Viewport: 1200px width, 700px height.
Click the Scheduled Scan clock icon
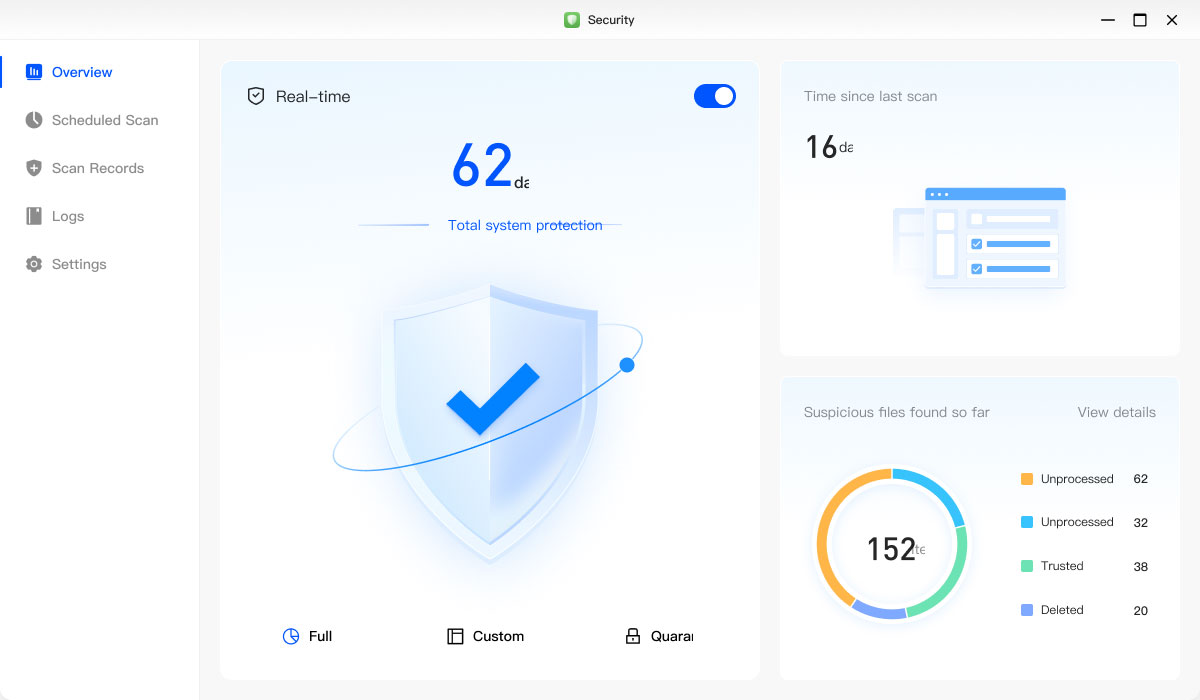coord(33,120)
